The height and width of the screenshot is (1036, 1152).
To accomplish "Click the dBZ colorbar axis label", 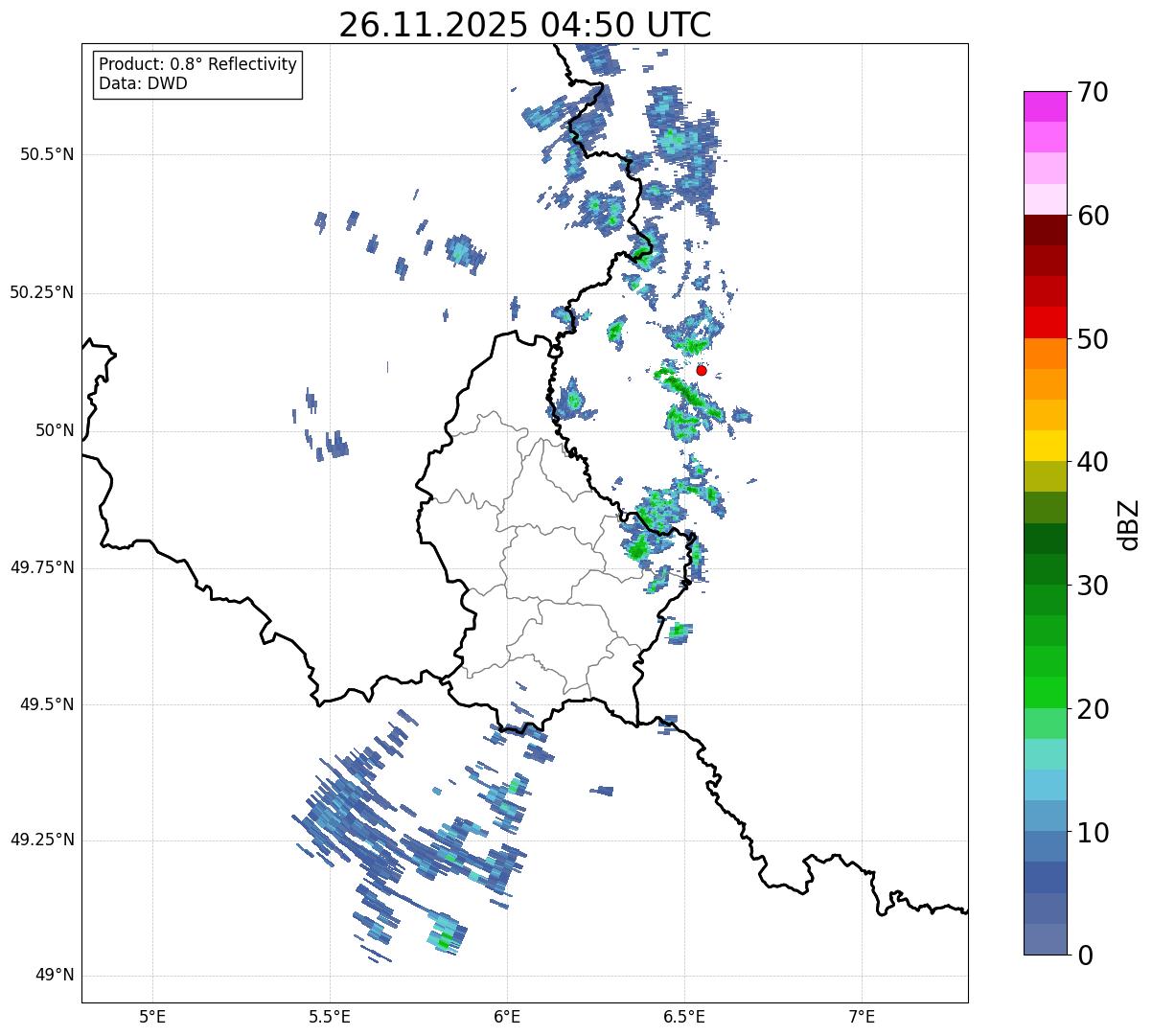I will tap(1130, 523).
